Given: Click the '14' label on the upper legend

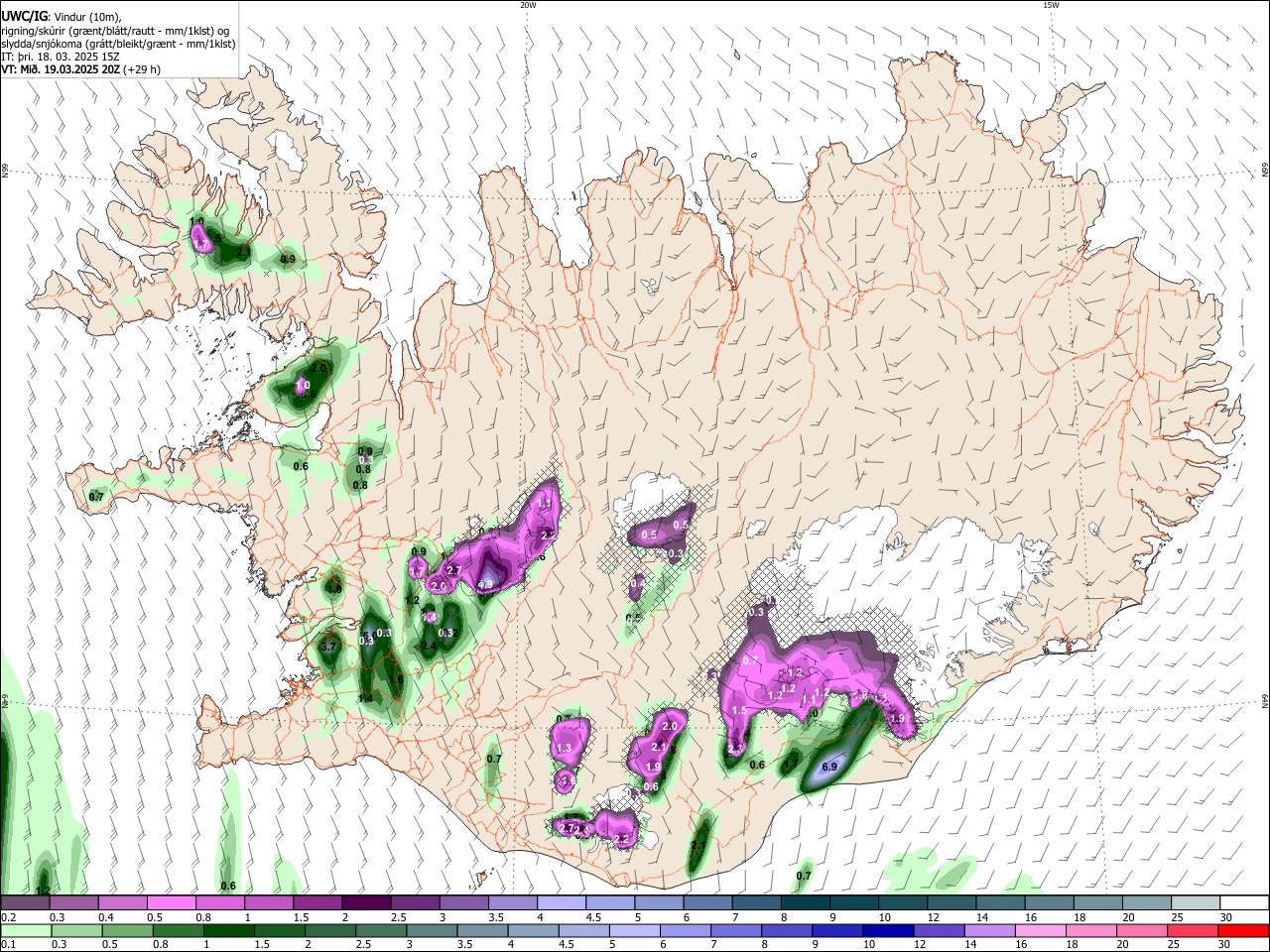Looking at the screenshot, I should (x=981, y=917).
